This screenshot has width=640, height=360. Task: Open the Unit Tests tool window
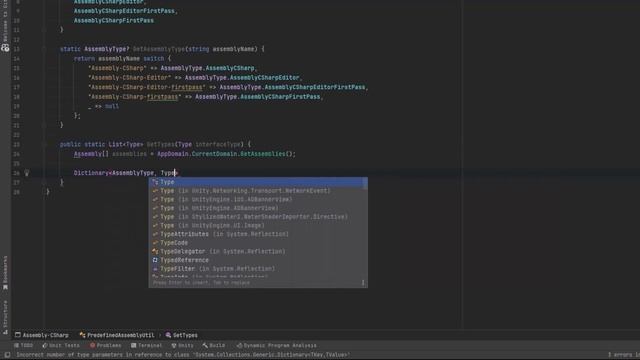coord(61,345)
